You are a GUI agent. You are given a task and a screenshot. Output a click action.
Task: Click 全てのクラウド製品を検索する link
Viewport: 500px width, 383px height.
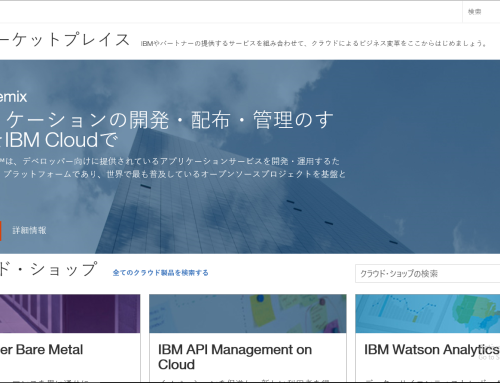(160, 273)
